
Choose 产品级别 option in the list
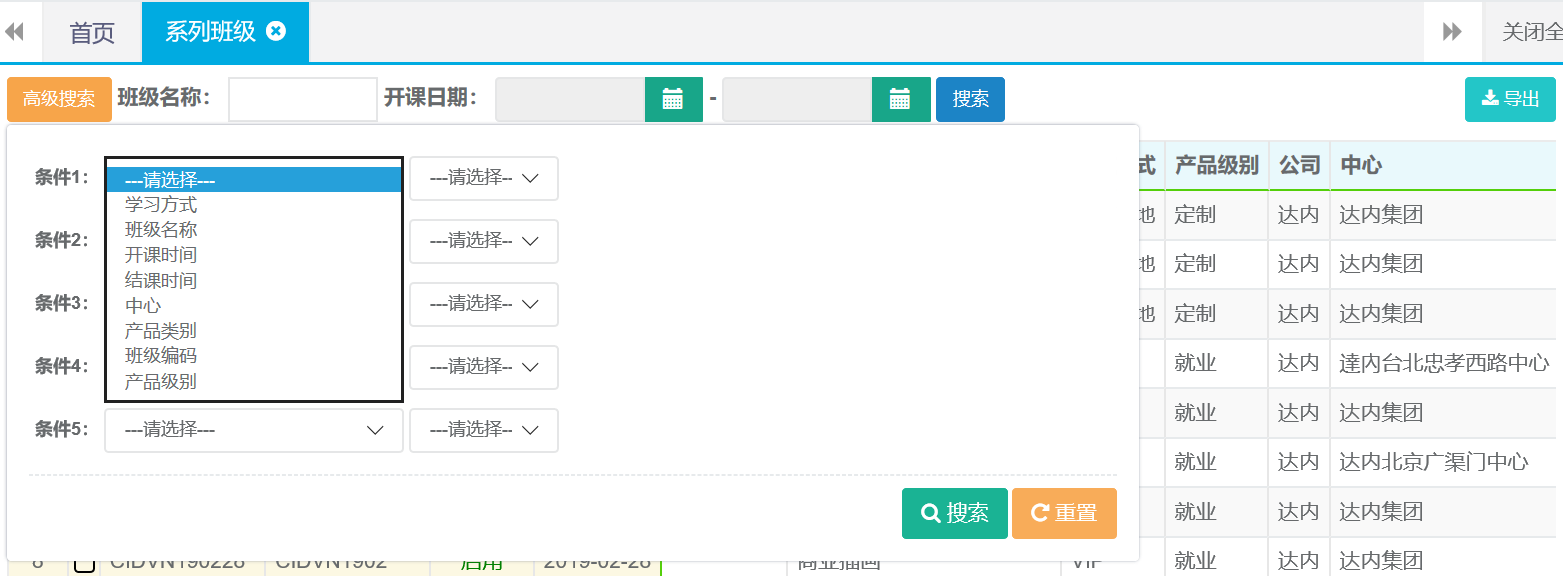pyautogui.click(x=161, y=381)
